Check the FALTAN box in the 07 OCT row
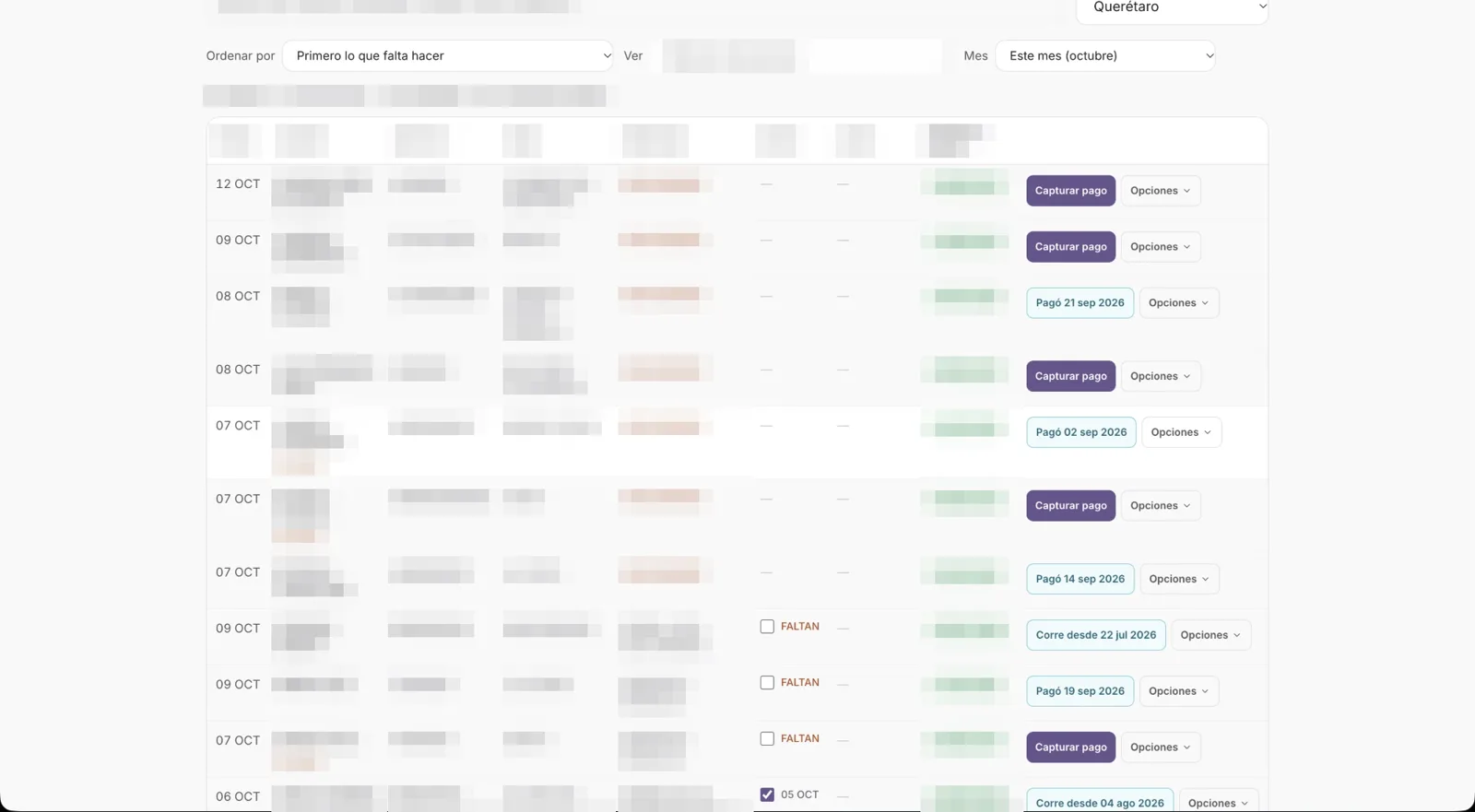 coord(767,739)
